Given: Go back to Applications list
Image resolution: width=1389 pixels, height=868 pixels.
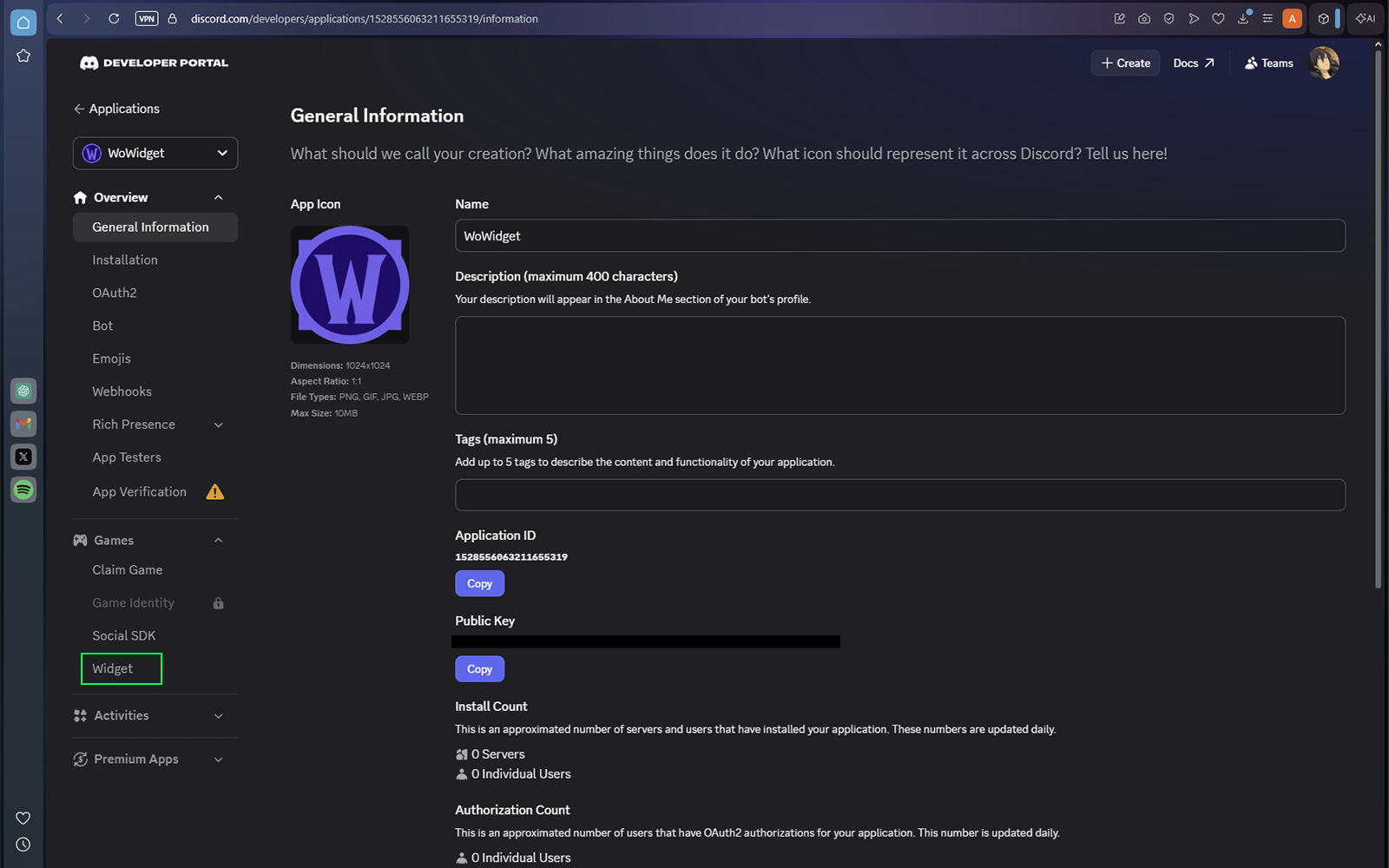Looking at the screenshot, I should click(x=116, y=108).
